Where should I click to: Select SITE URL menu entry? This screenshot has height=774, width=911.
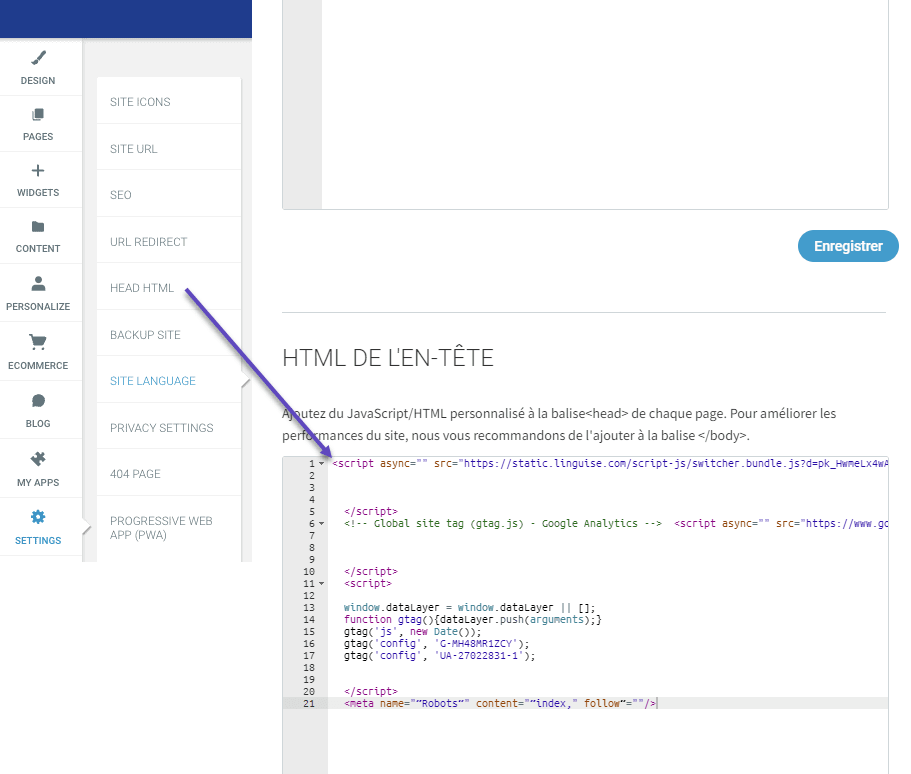pyautogui.click(x=169, y=149)
